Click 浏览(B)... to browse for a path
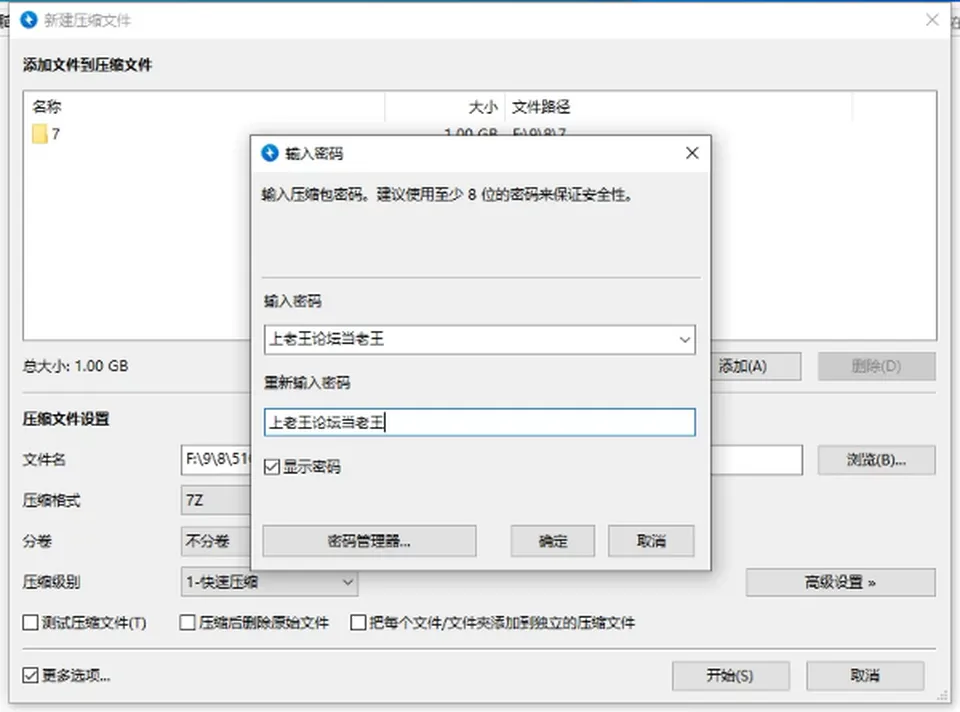The image size is (960, 712). click(876, 460)
